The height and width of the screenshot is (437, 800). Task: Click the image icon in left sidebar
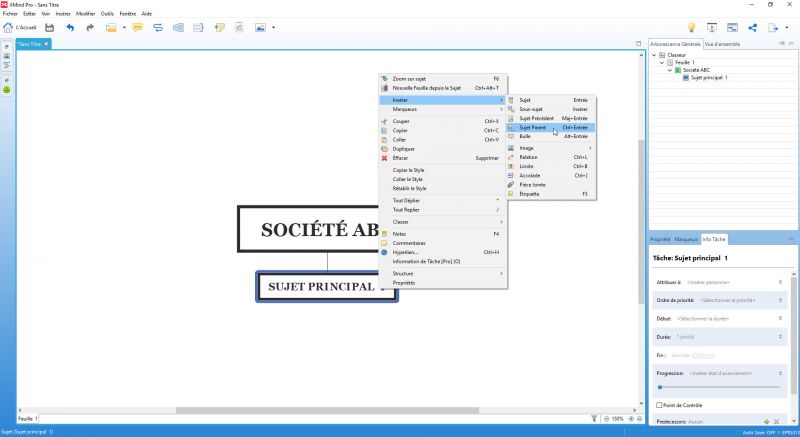click(x=7, y=56)
